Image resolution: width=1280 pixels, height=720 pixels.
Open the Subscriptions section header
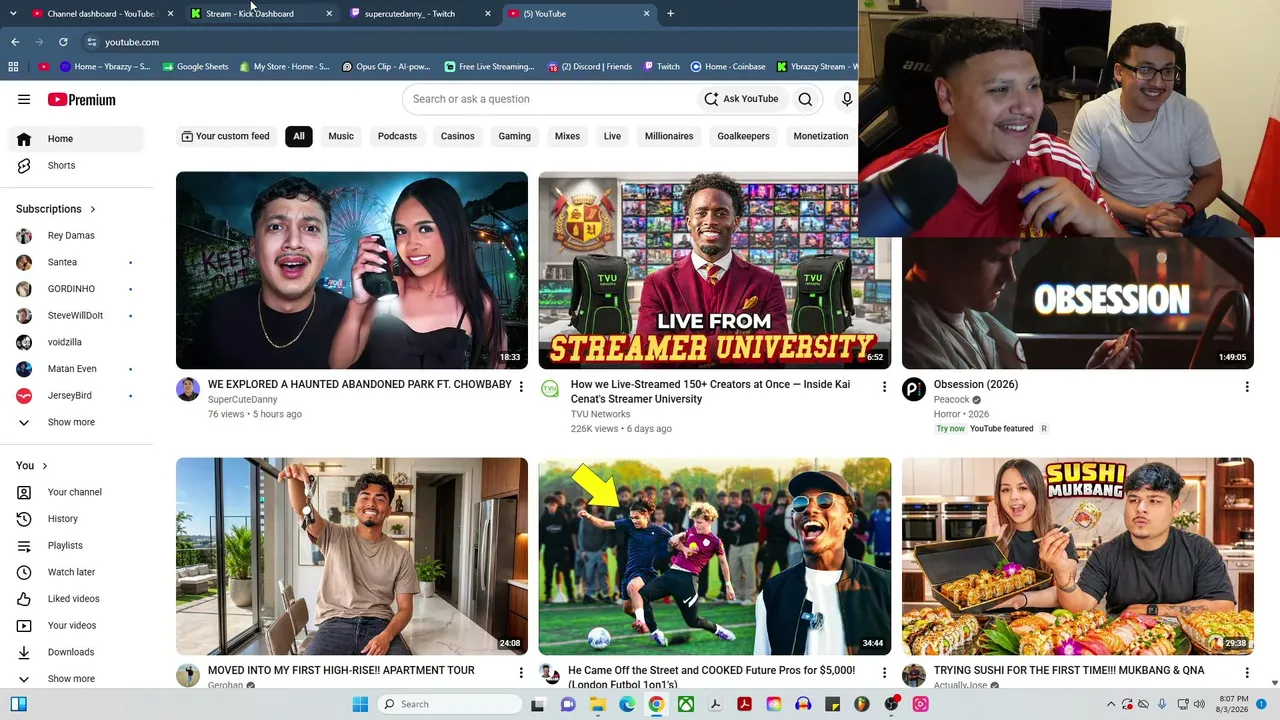click(56, 209)
